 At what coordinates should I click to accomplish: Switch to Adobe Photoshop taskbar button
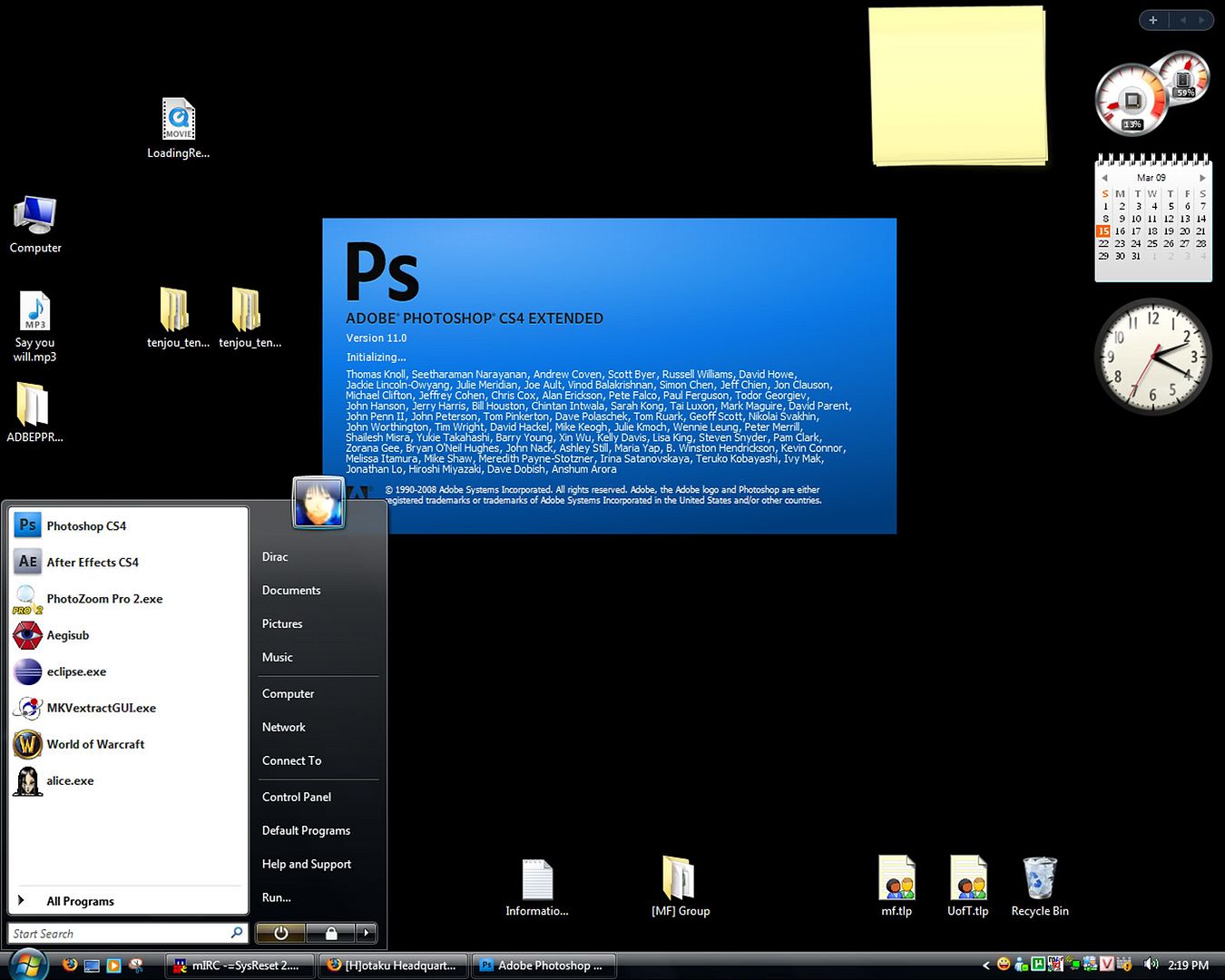click(544, 965)
